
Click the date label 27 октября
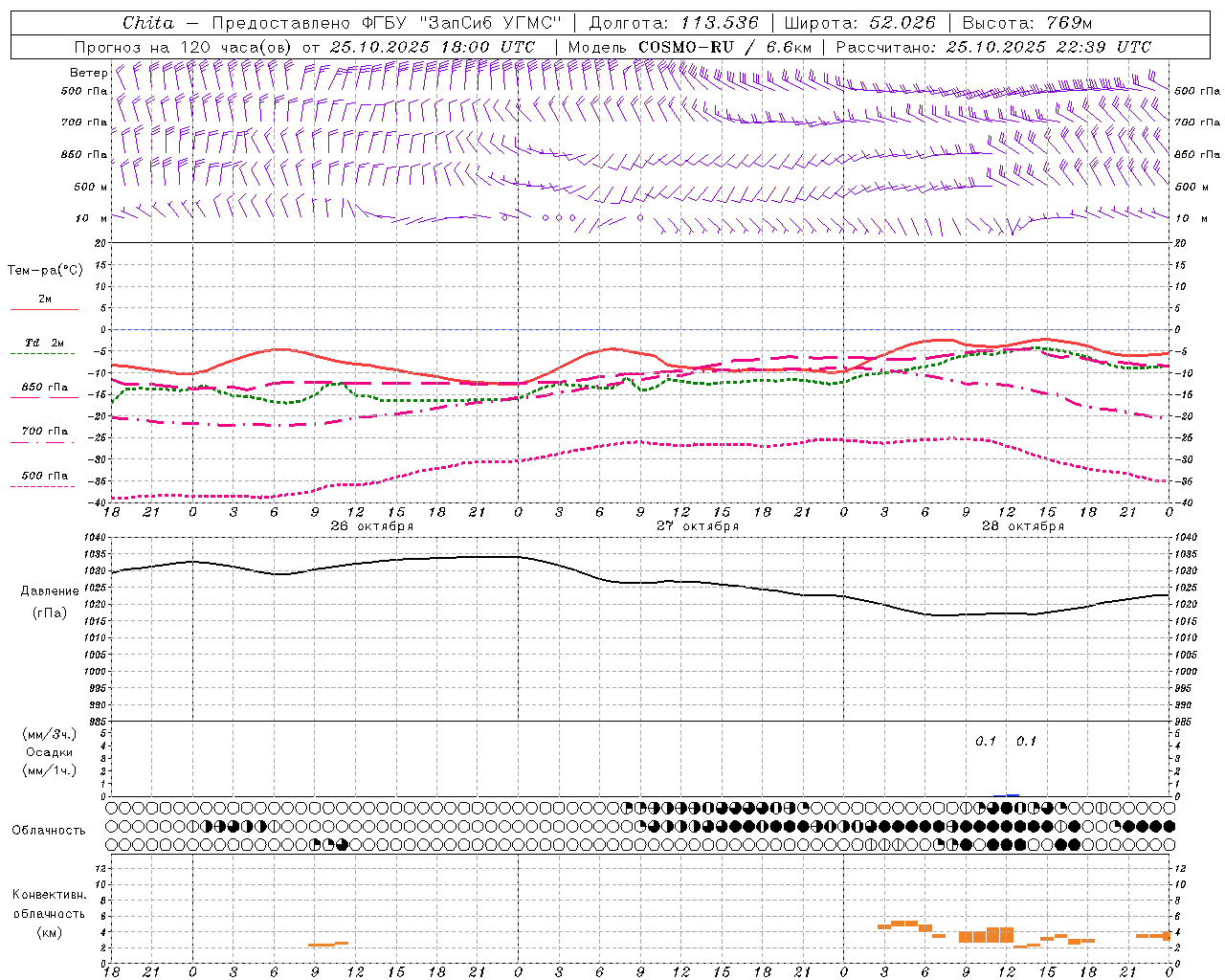(x=698, y=526)
